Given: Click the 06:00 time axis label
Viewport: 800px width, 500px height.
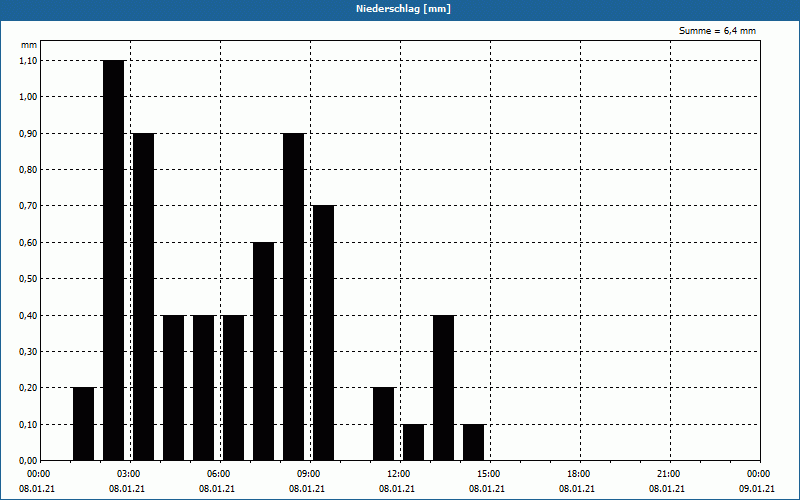Looking at the screenshot, I should click(218, 474).
